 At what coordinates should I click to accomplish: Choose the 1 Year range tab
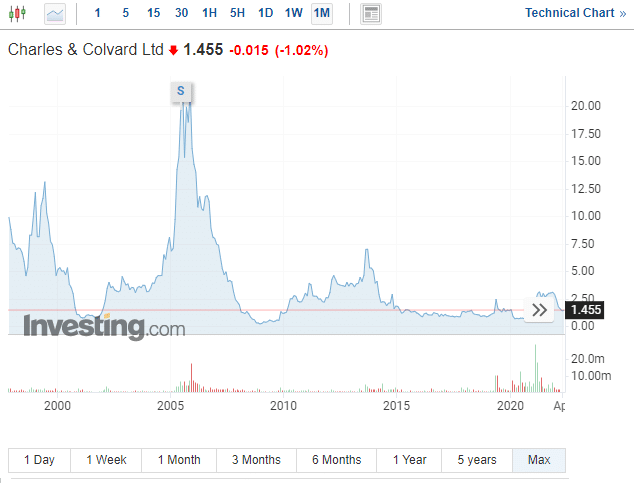(409, 460)
